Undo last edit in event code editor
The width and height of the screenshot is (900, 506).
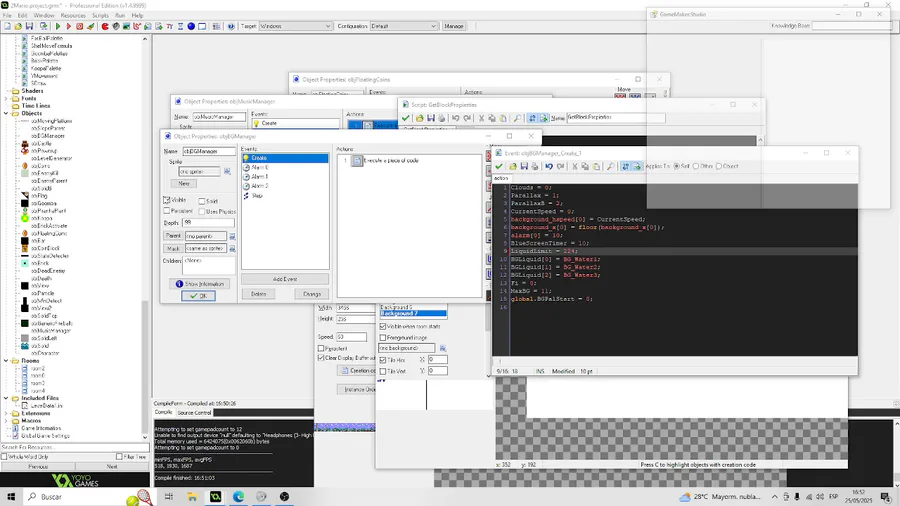point(549,166)
